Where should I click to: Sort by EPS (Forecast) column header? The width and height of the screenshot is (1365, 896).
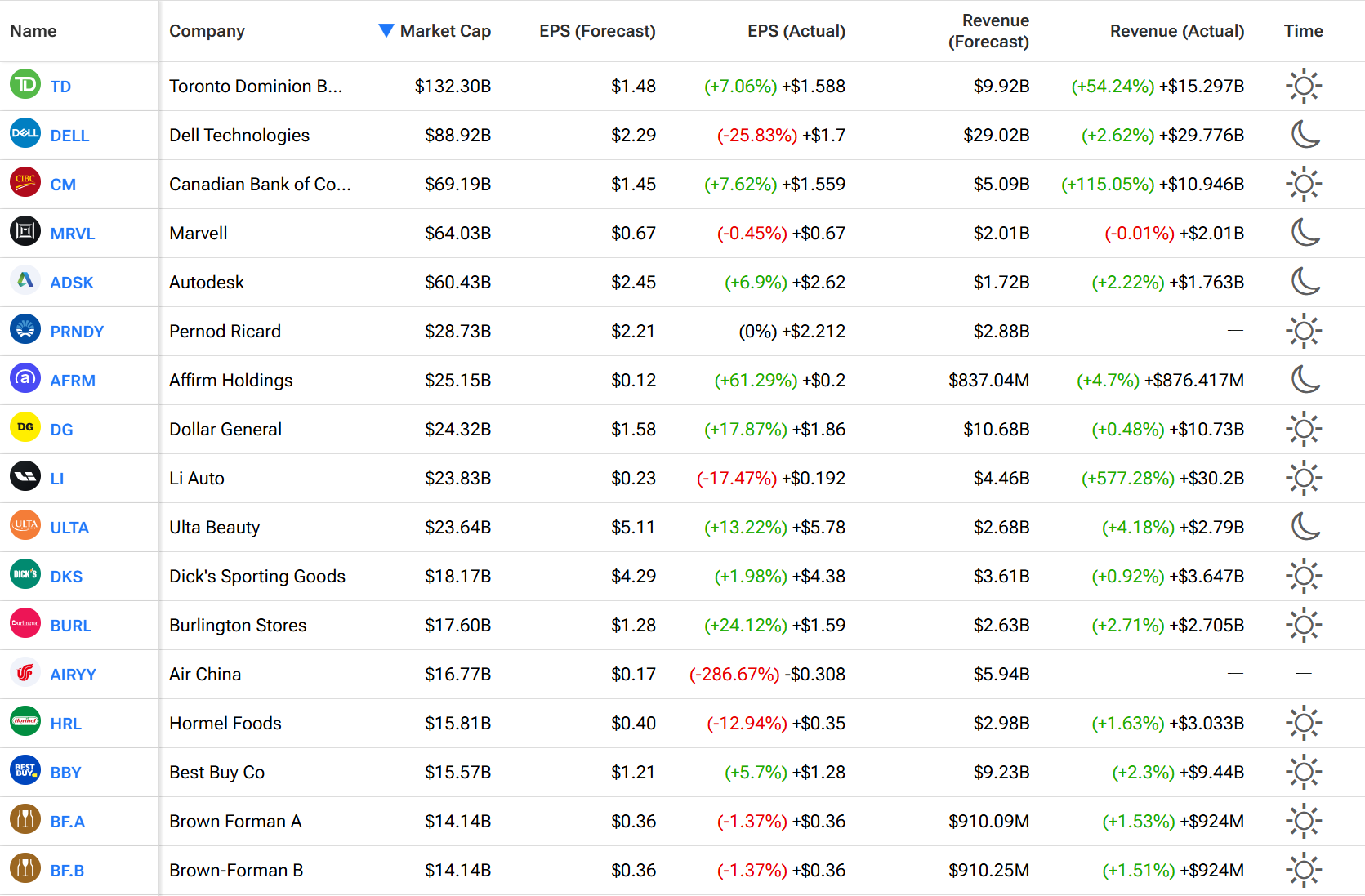coord(597,31)
